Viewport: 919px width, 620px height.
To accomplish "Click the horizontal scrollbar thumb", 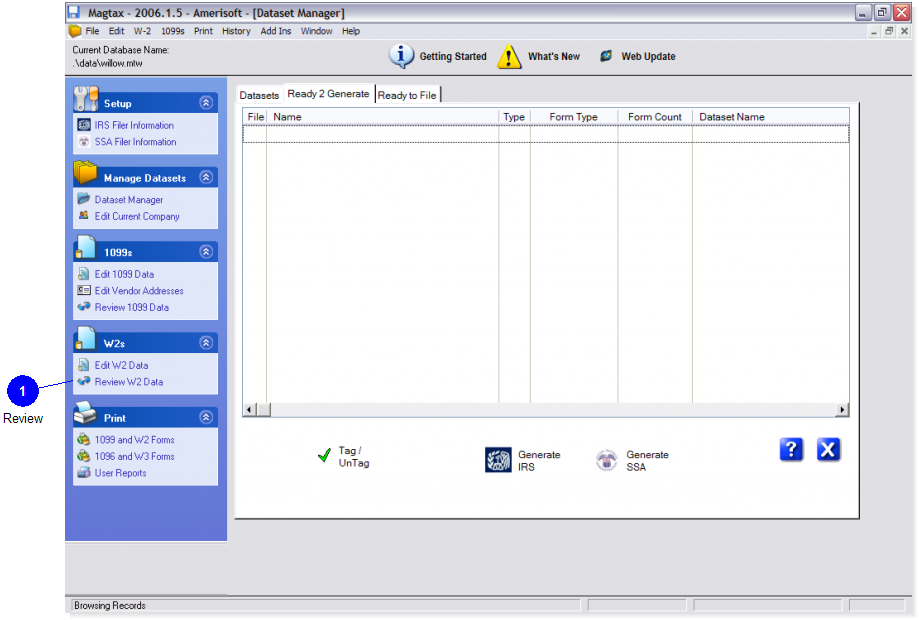I will [264, 409].
